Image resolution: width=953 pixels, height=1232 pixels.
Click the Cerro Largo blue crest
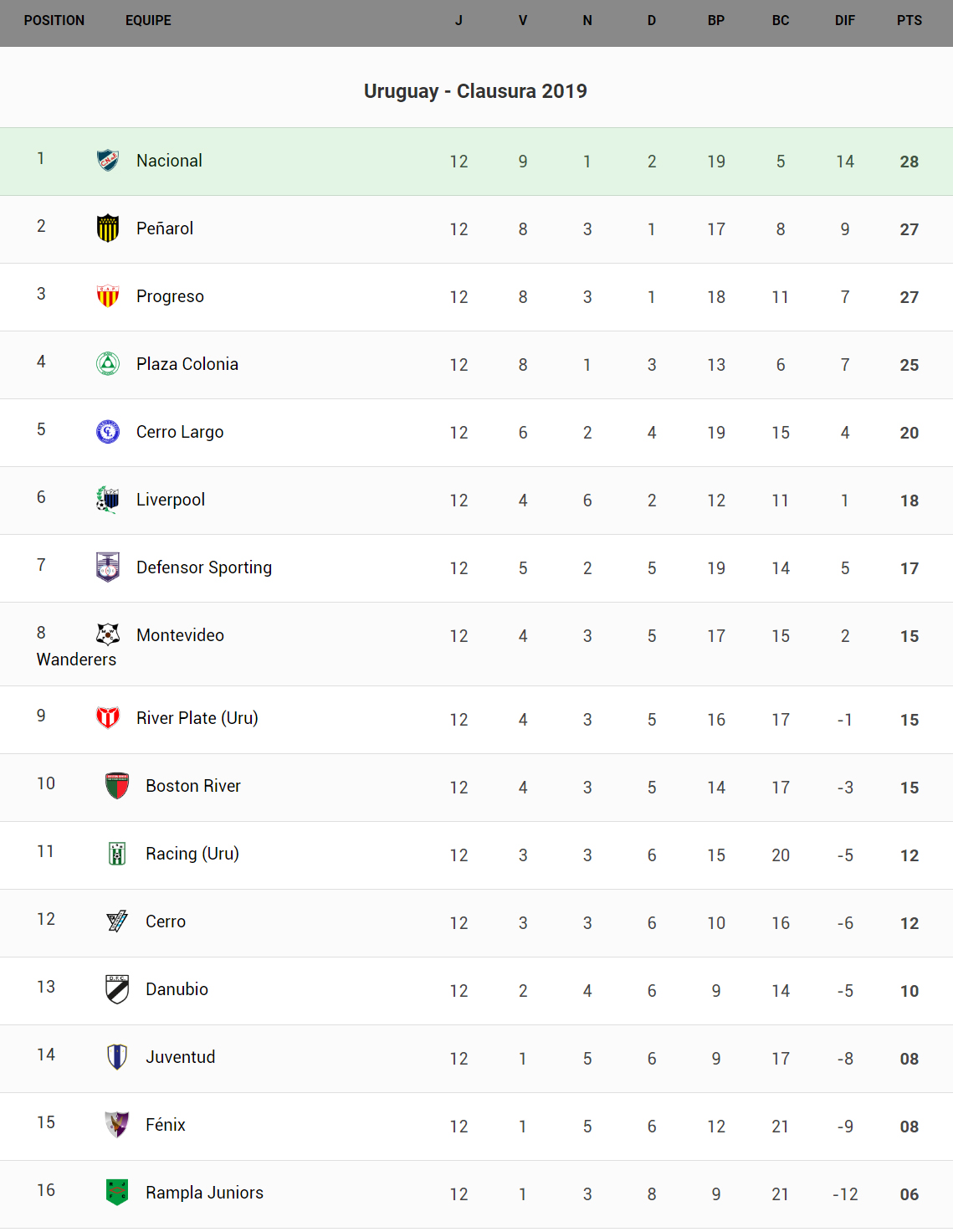tap(108, 431)
